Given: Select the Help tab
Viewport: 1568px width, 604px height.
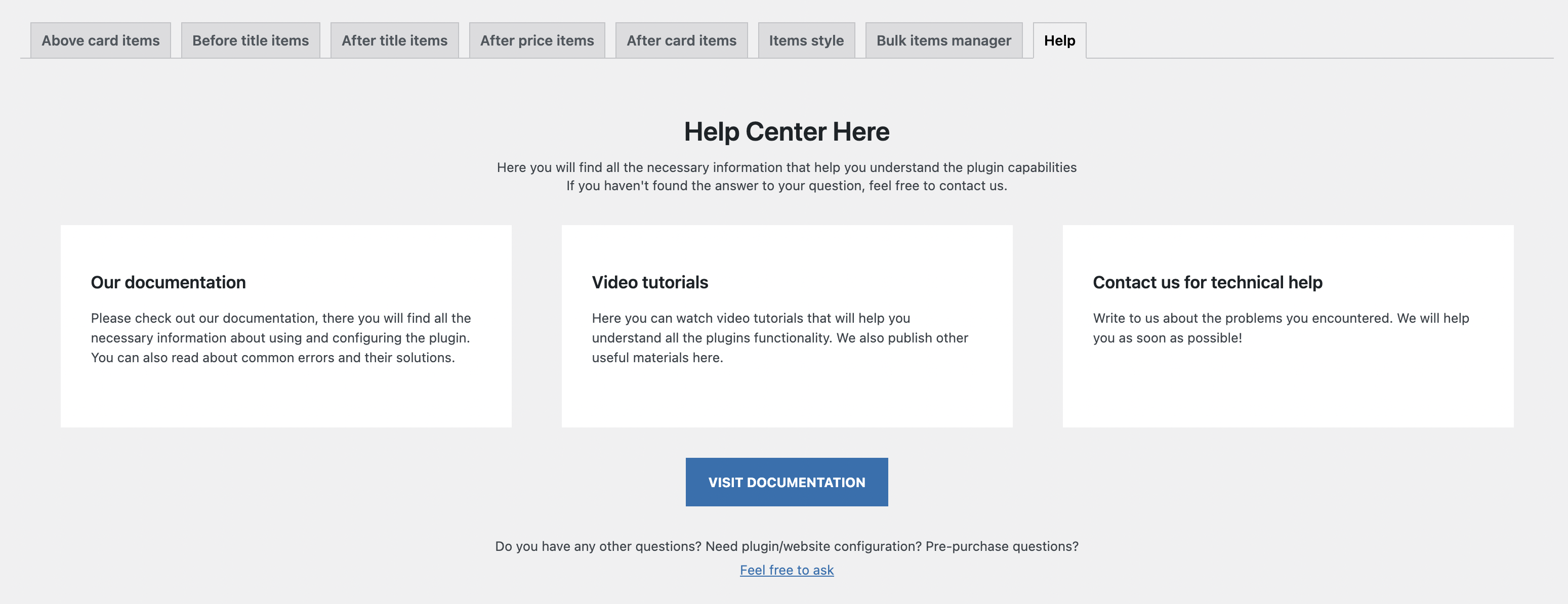Looking at the screenshot, I should (1059, 41).
